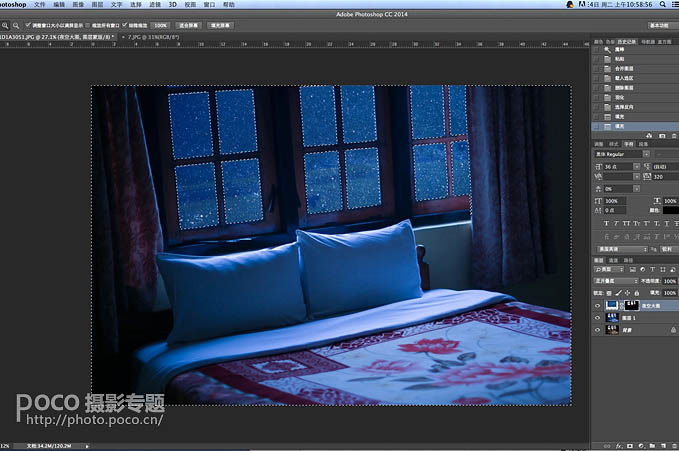Open the 0% character scaling dropdown
Image resolution: width=679 pixels, height=451 pixels.
coord(637,189)
